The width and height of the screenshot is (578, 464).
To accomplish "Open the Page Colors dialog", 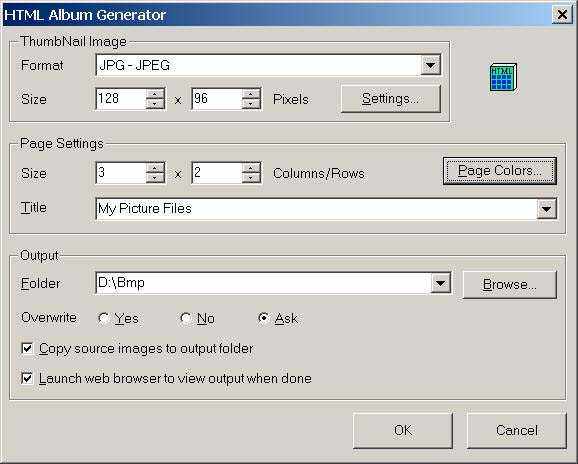I will click(500, 171).
